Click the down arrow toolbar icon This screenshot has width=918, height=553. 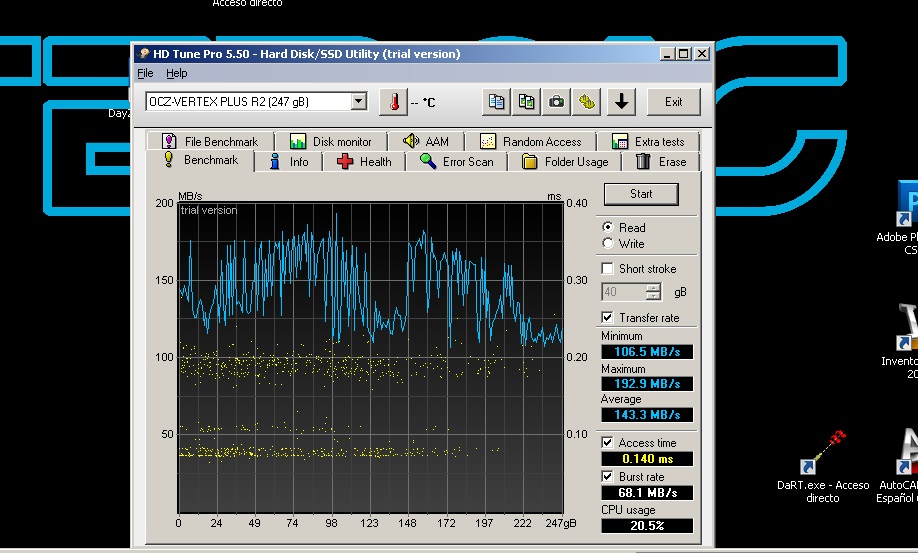pos(622,101)
